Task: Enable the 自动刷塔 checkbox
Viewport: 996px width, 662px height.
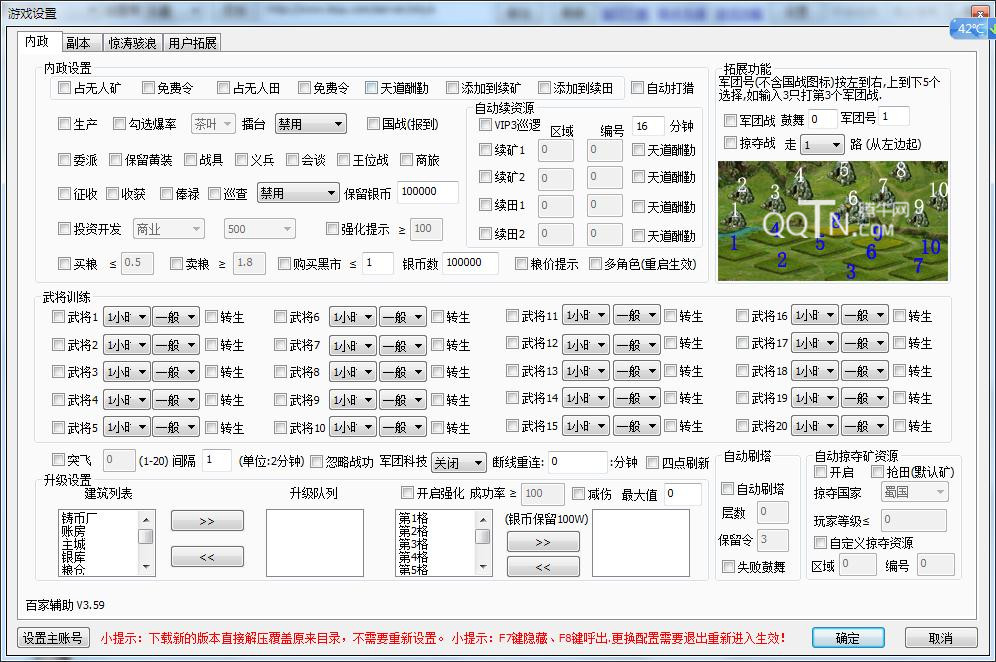Action: [728, 489]
